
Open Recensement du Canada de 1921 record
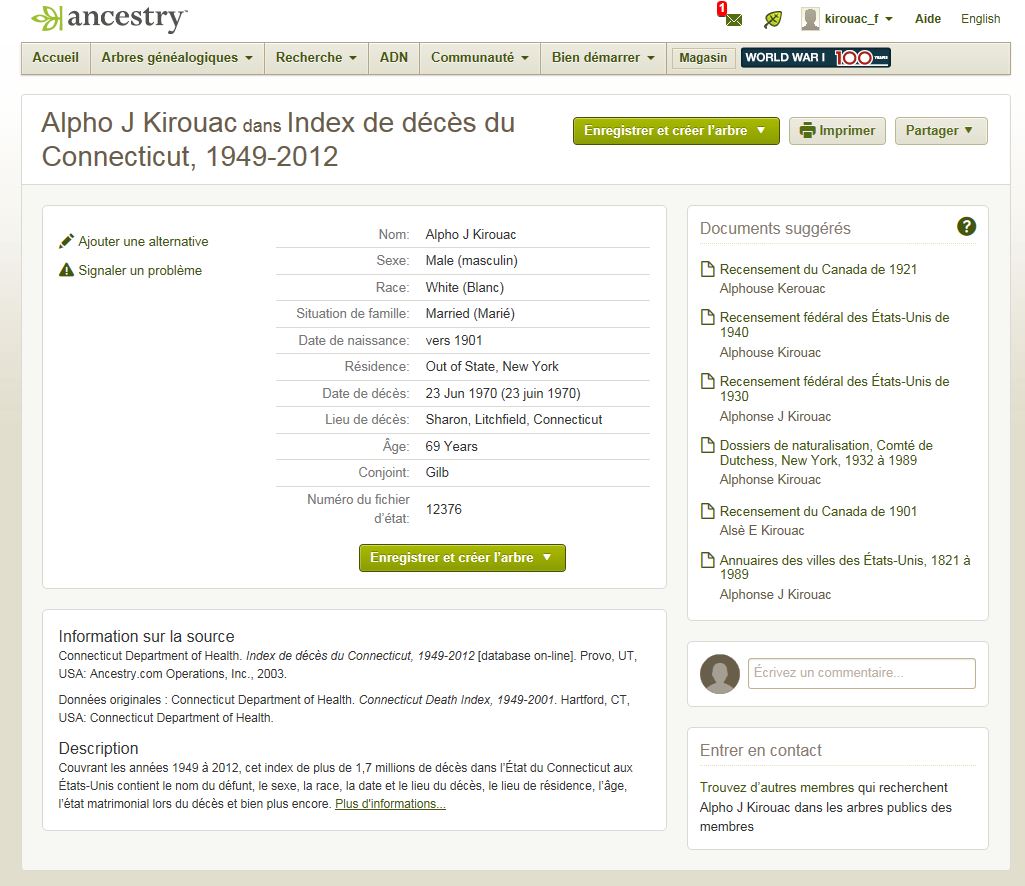pos(818,269)
